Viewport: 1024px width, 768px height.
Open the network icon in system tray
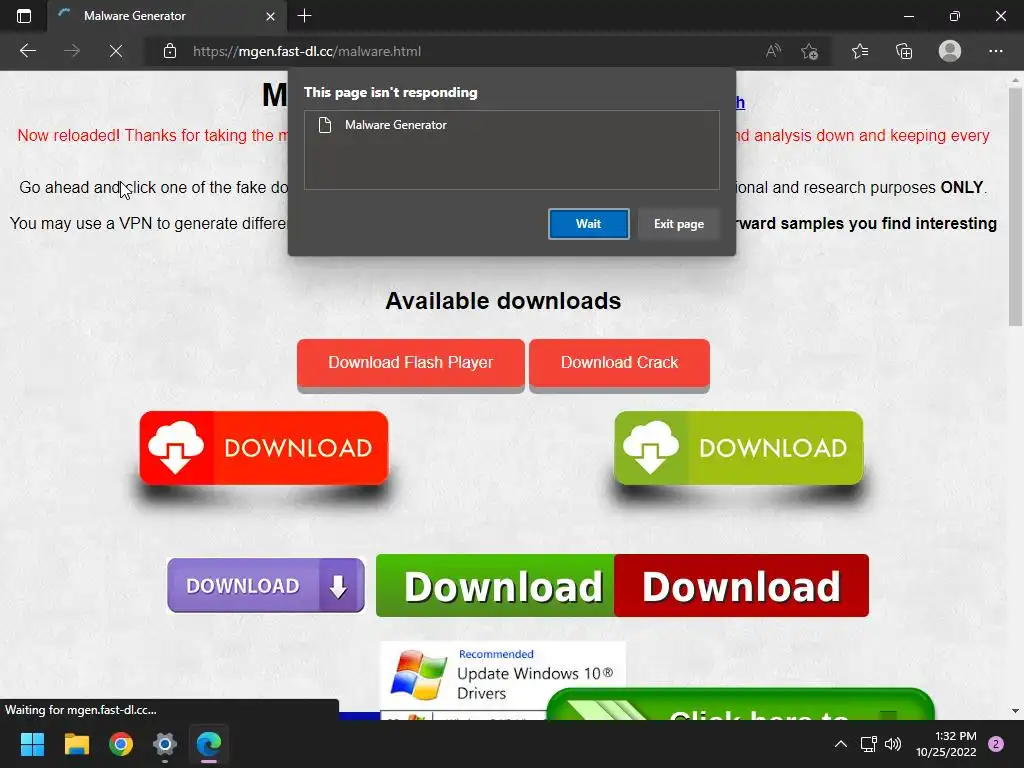pos(869,744)
